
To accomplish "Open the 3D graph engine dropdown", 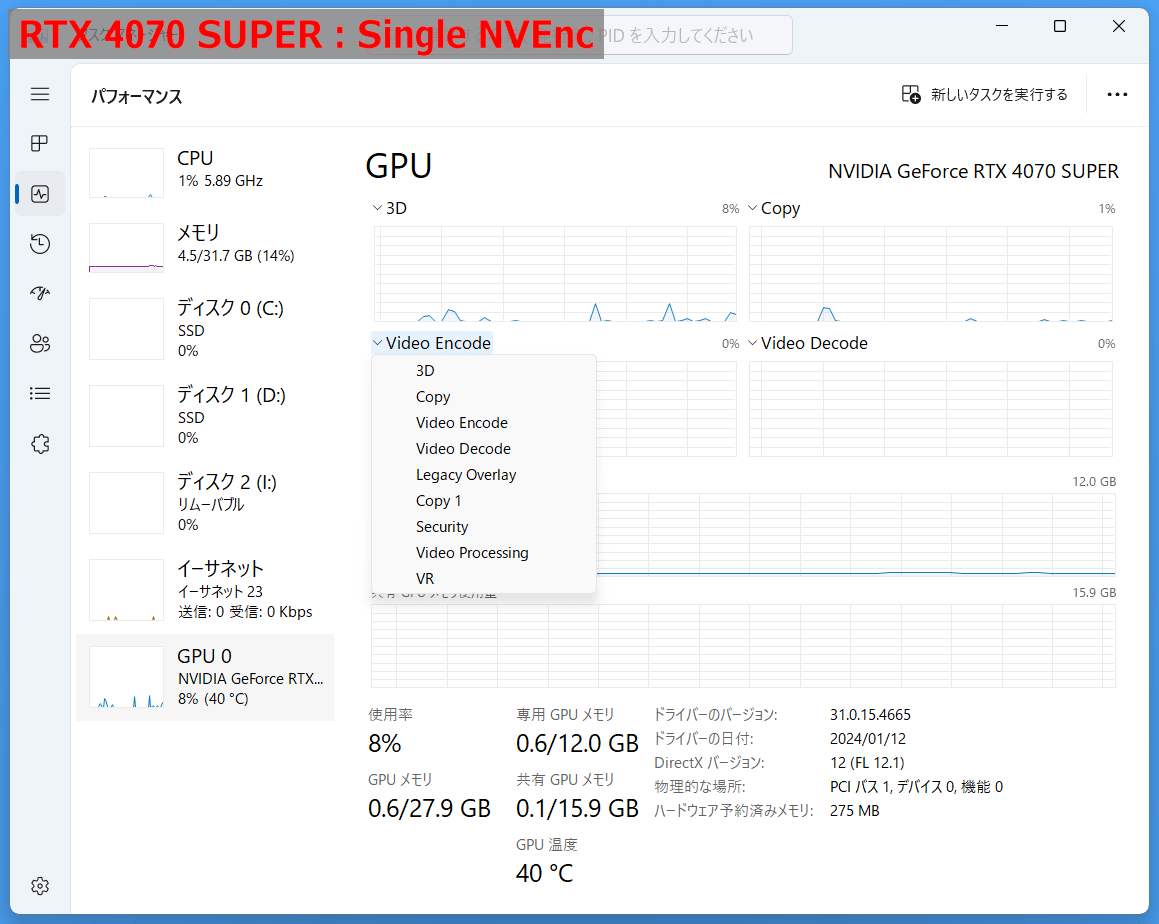I will 390,208.
